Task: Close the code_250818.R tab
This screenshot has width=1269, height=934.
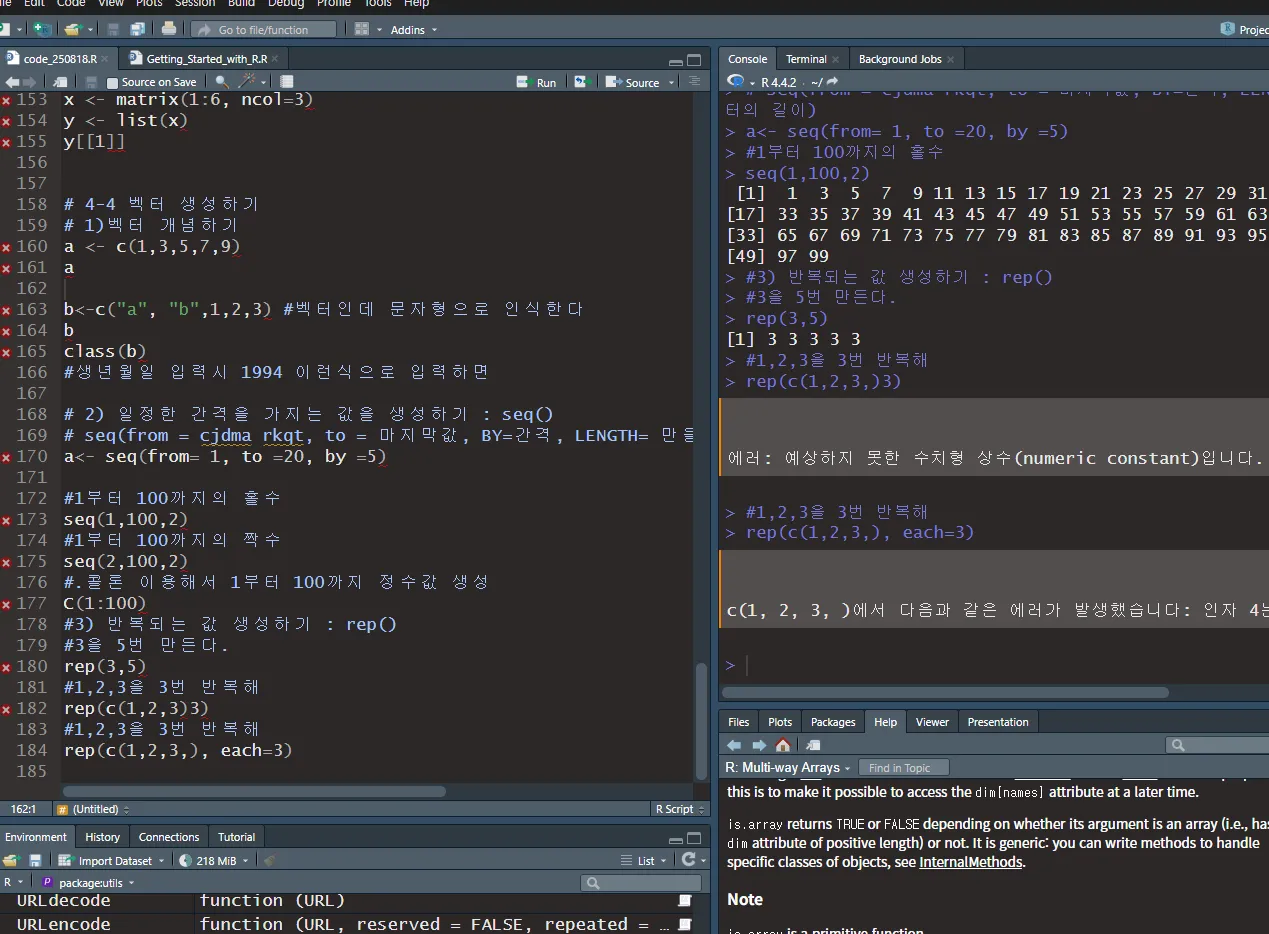Action: [106, 60]
